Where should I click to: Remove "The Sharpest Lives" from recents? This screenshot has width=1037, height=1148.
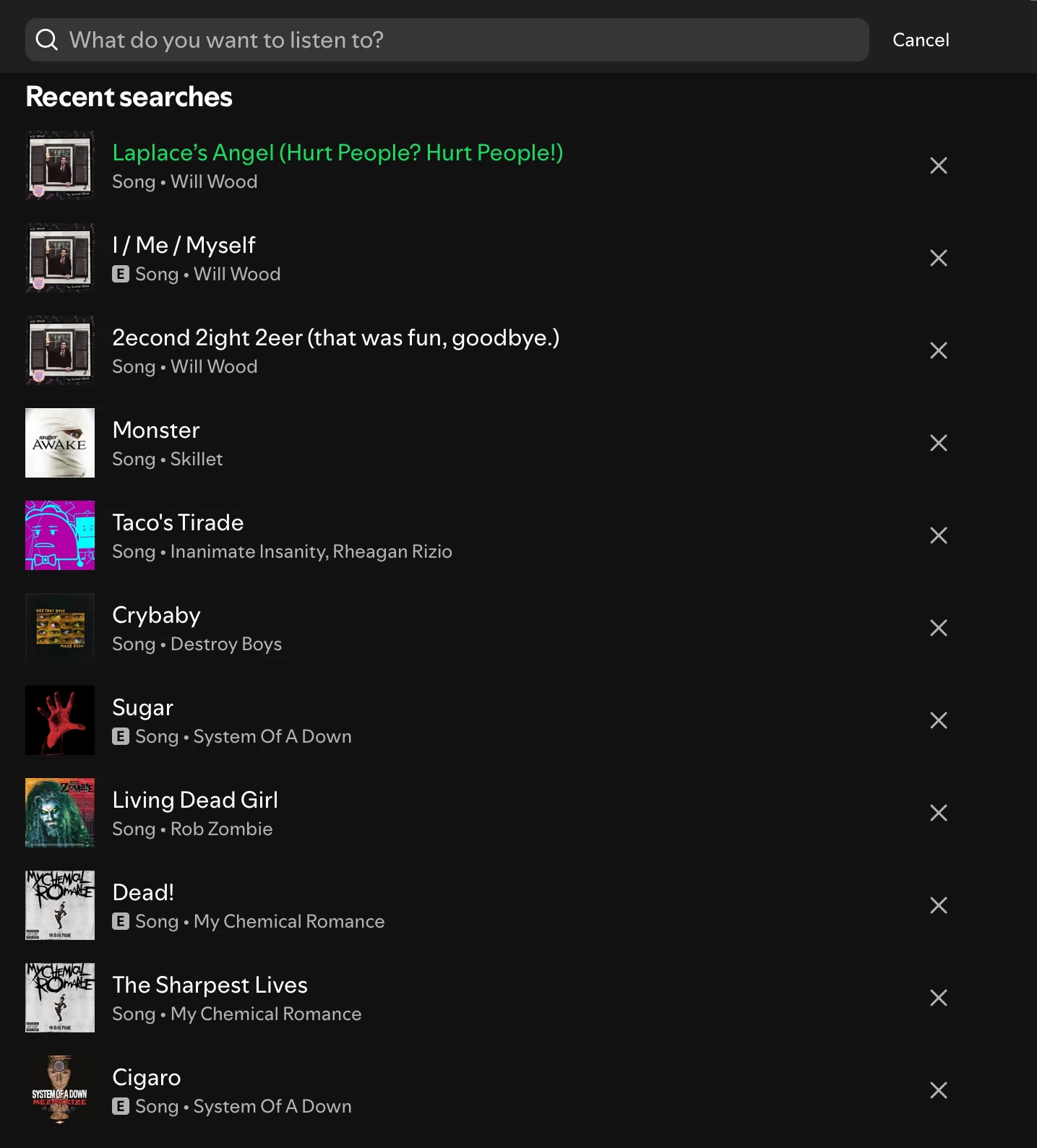[x=938, y=998]
